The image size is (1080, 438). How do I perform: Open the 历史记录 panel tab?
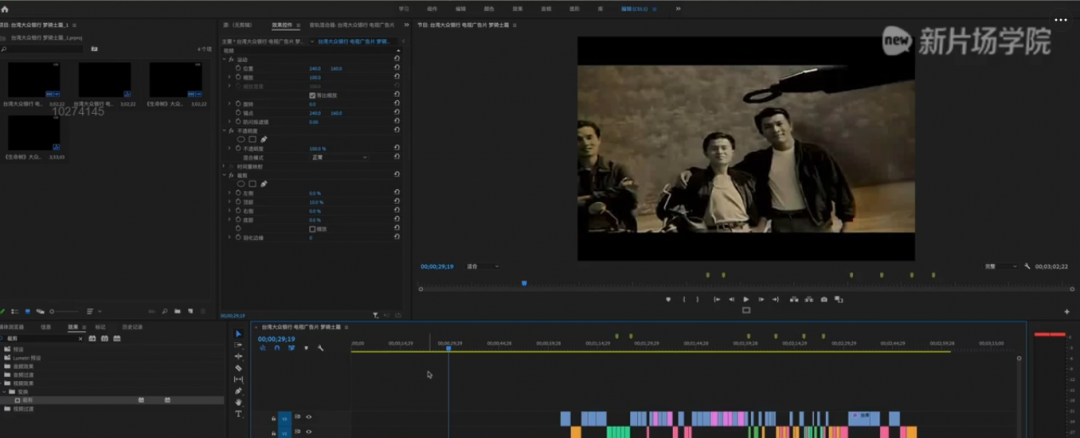tap(133, 327)
